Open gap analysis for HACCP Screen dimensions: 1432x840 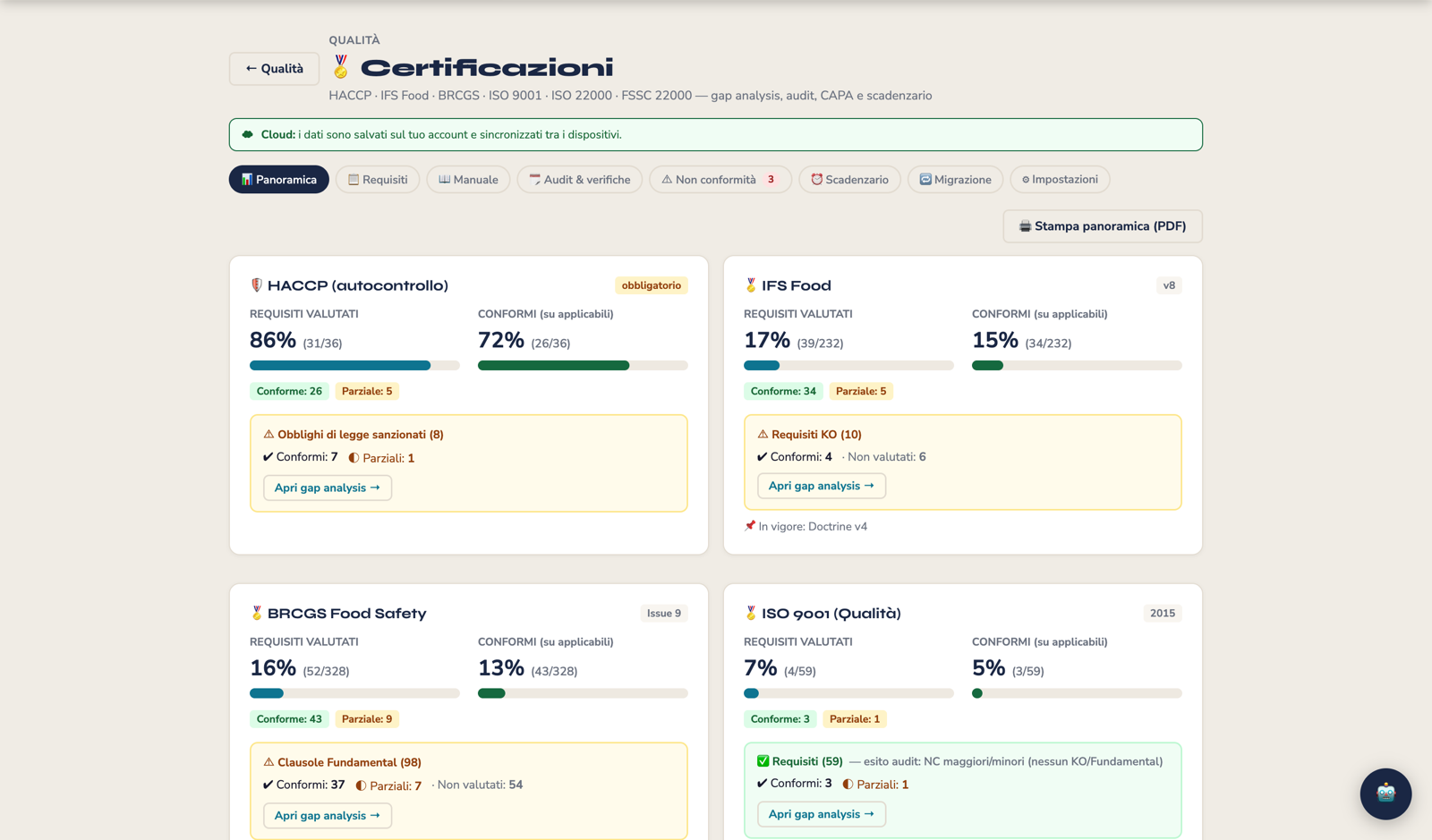pyautogui.click(x=328, y=488)
